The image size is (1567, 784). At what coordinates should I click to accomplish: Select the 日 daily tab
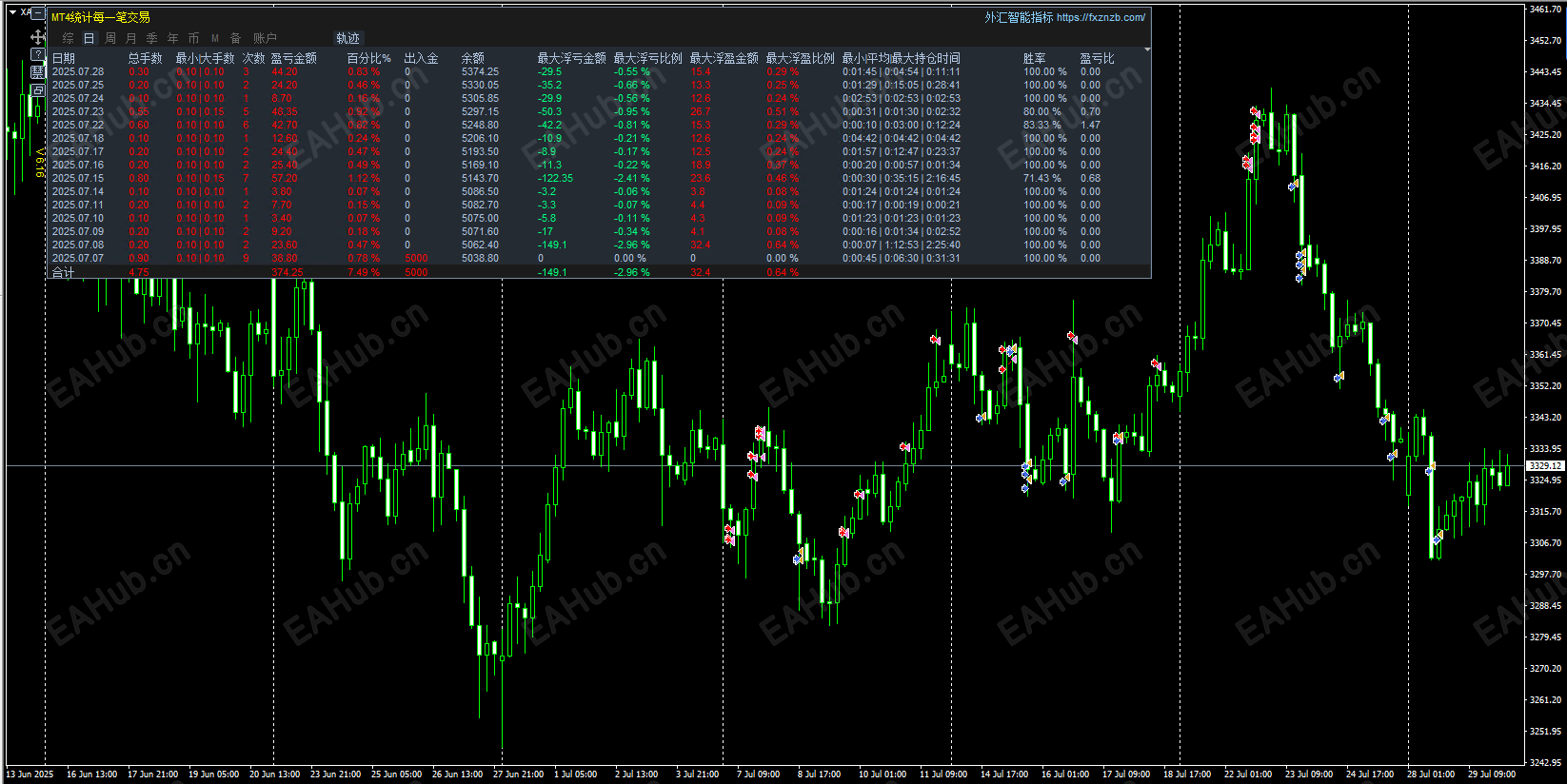tap(89, 38)
